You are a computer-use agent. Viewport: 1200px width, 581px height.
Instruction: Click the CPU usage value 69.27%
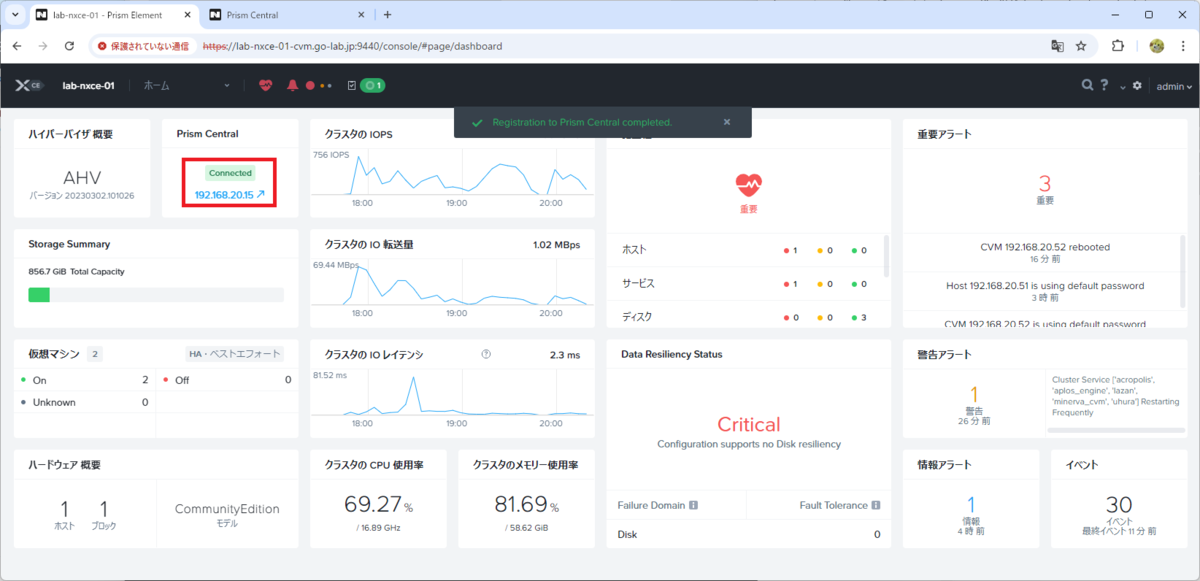(x=378, y=505)
